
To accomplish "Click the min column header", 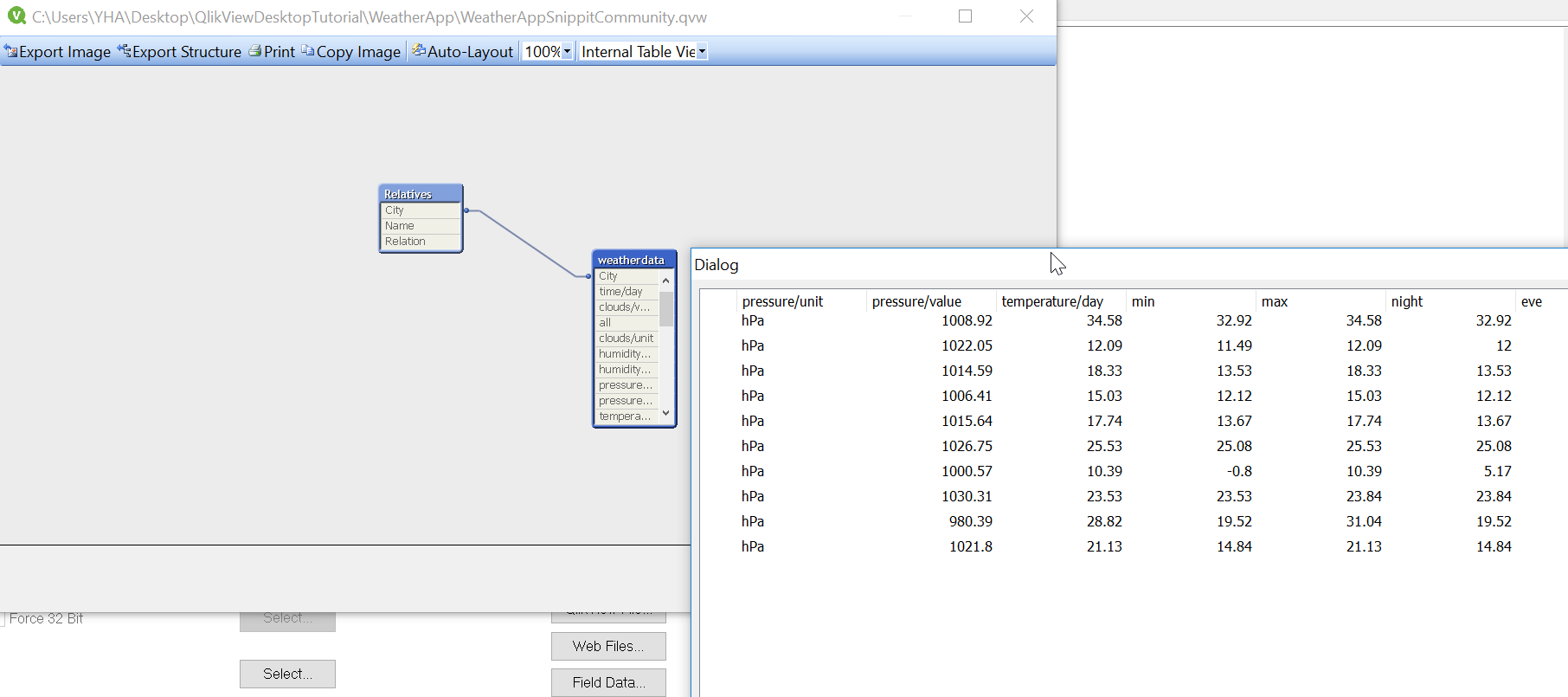I will tap(1191, 301).
